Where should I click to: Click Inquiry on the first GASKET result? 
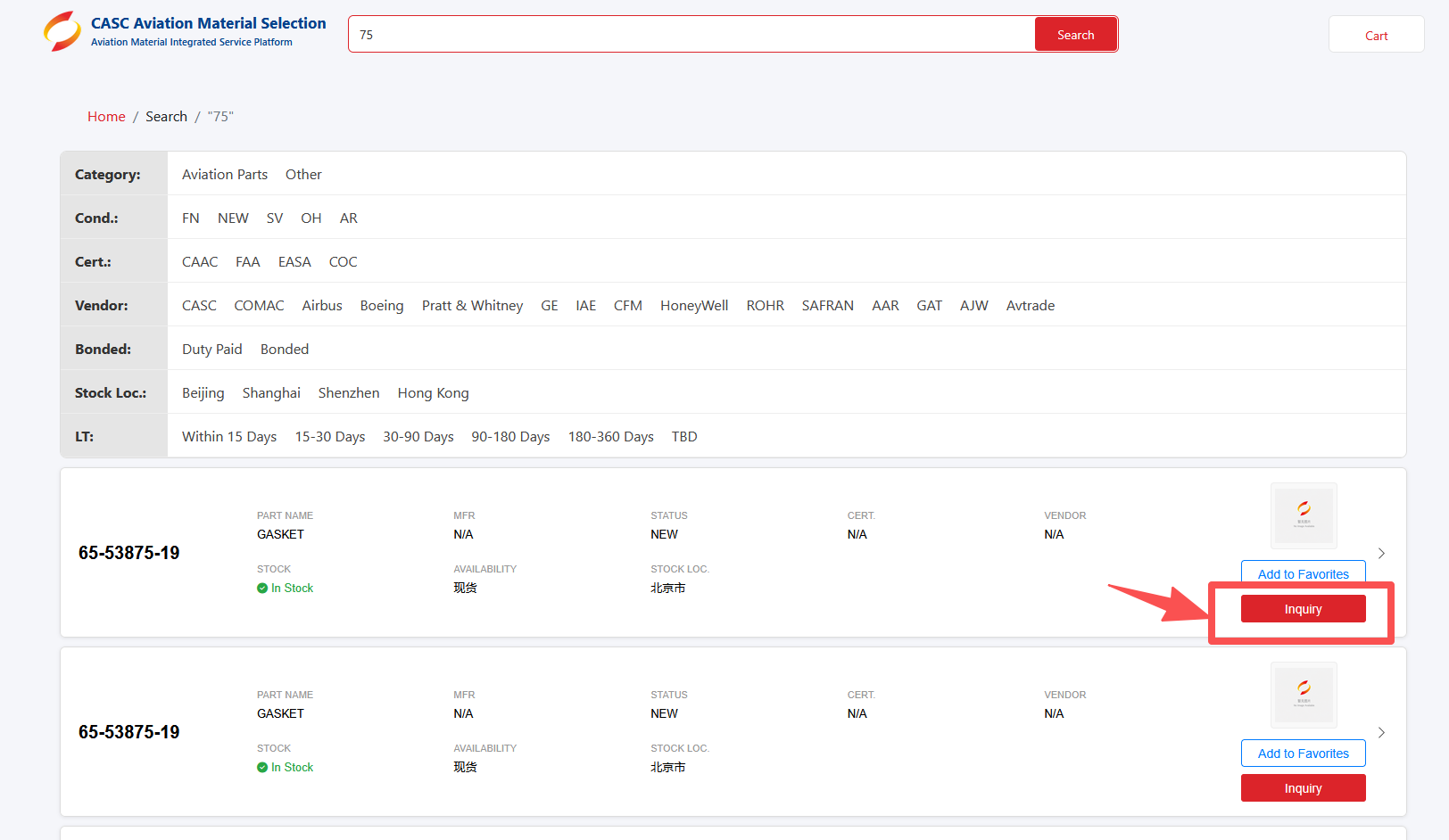pyautogui.click(x=1304, y=609)
